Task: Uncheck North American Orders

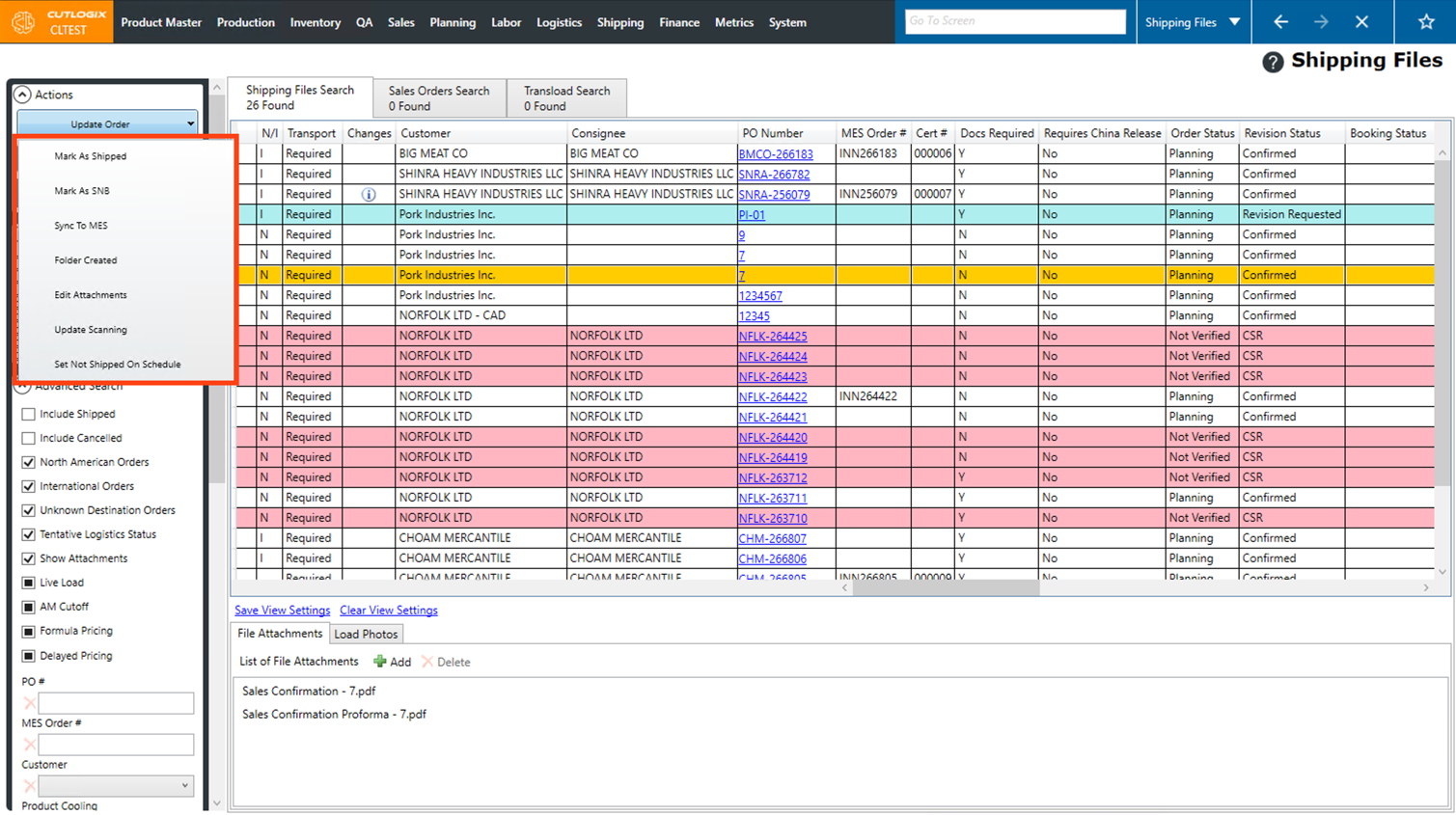Action: 29,462
